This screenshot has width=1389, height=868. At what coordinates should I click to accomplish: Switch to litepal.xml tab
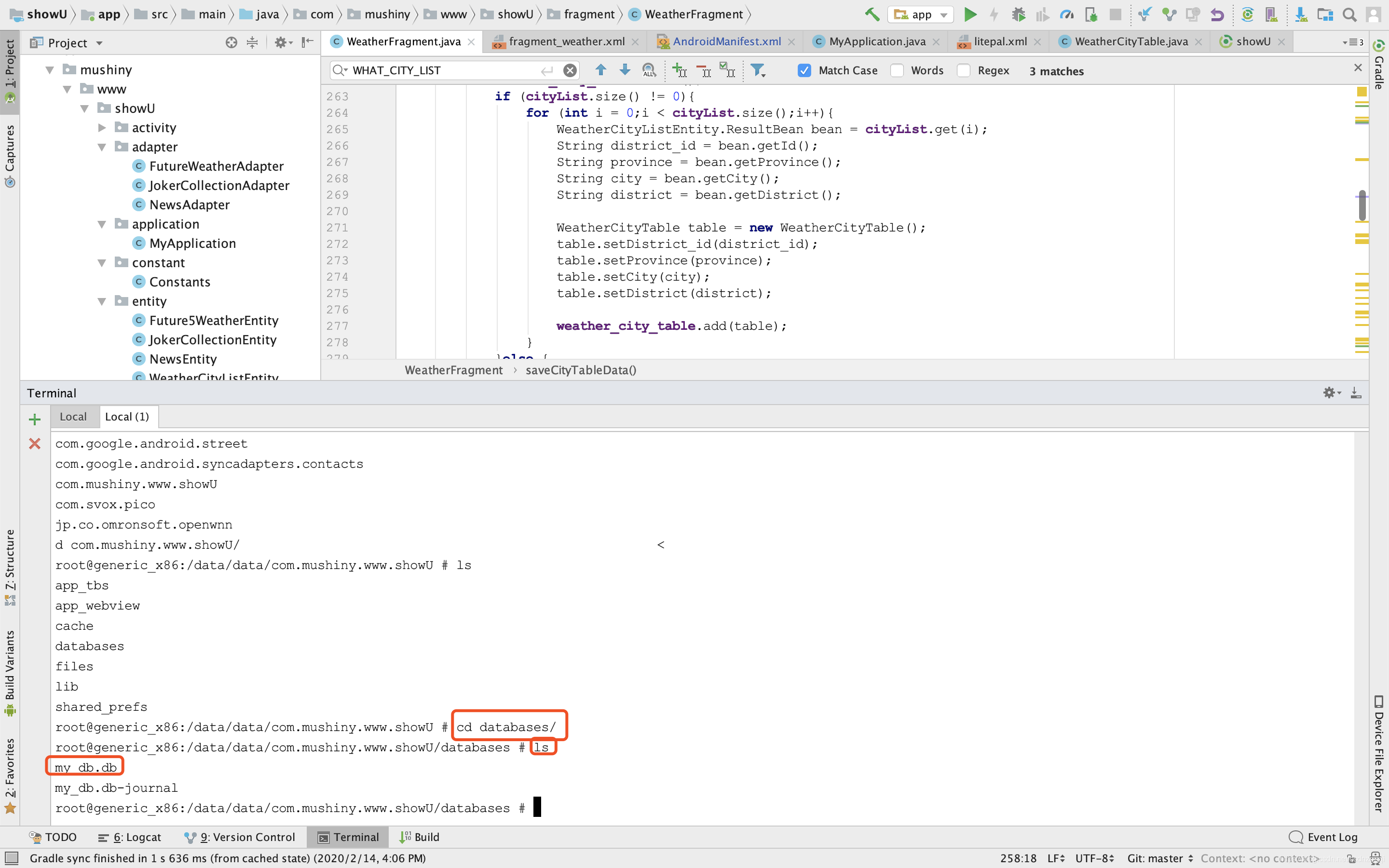coord(999,41)
